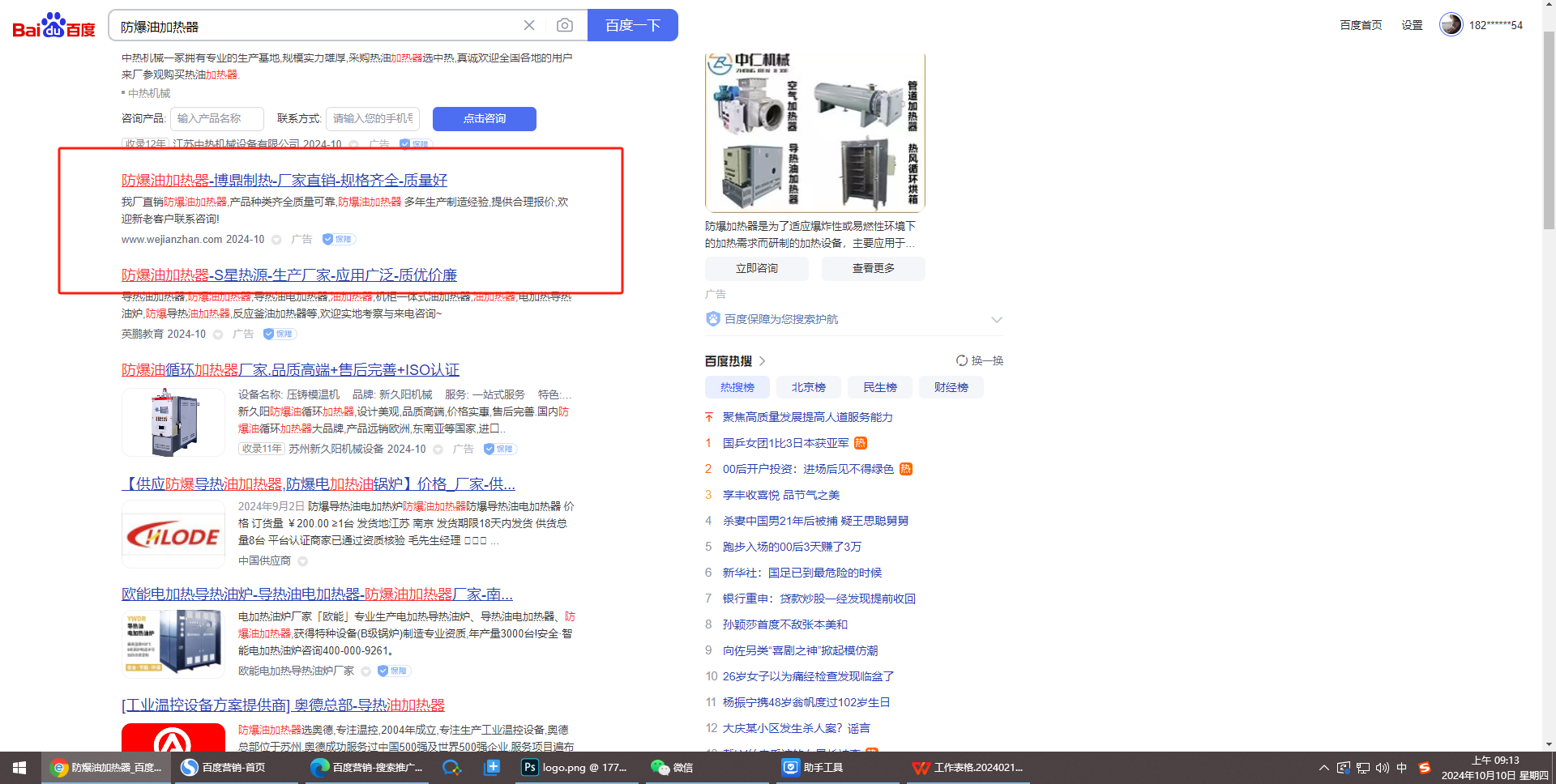The width and height of the screenshot is (1556, 784).
Task: Focus the 联系方式 phone number field
Action: (x=373, y=119)
